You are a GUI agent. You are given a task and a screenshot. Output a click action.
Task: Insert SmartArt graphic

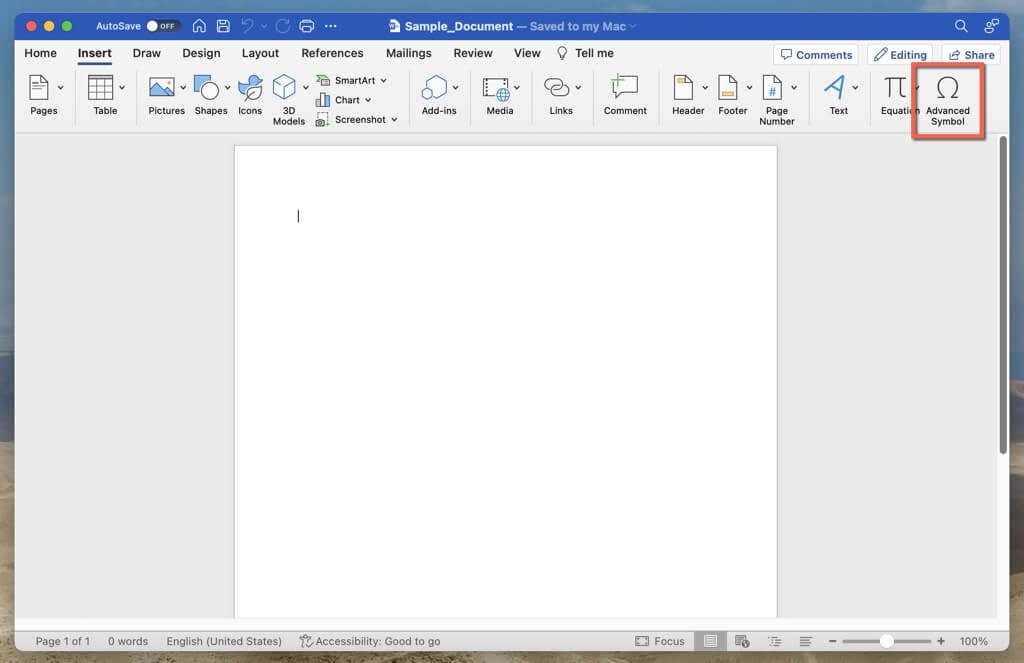[x=345, y=80]
